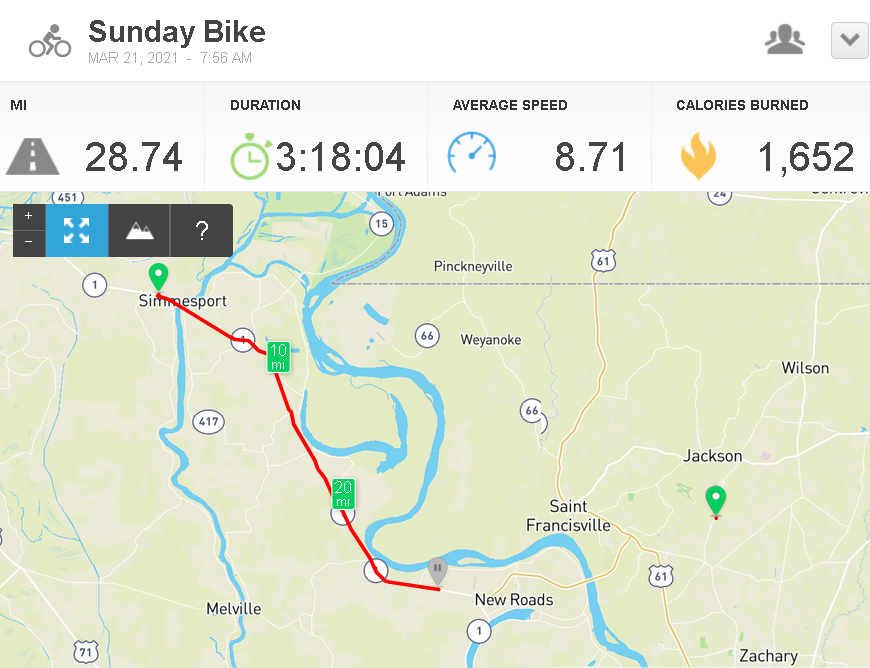Click the flame calories burned icon
The image size is (870, 668).
(698, 156)
